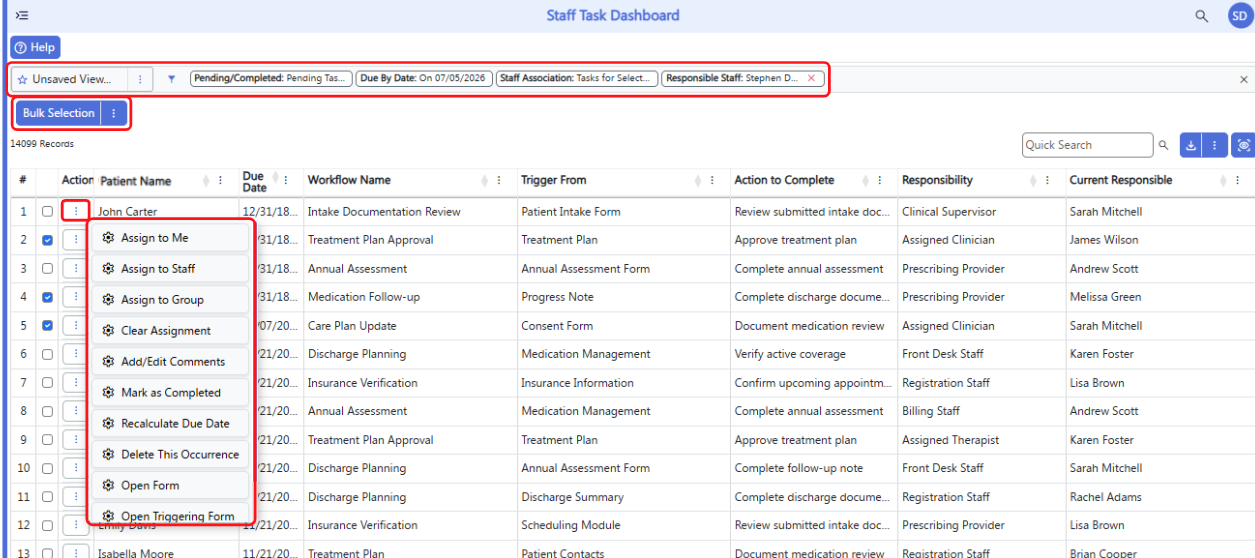Open the export options kebab
This screenshot has height=558, width=1255.
1214,145
